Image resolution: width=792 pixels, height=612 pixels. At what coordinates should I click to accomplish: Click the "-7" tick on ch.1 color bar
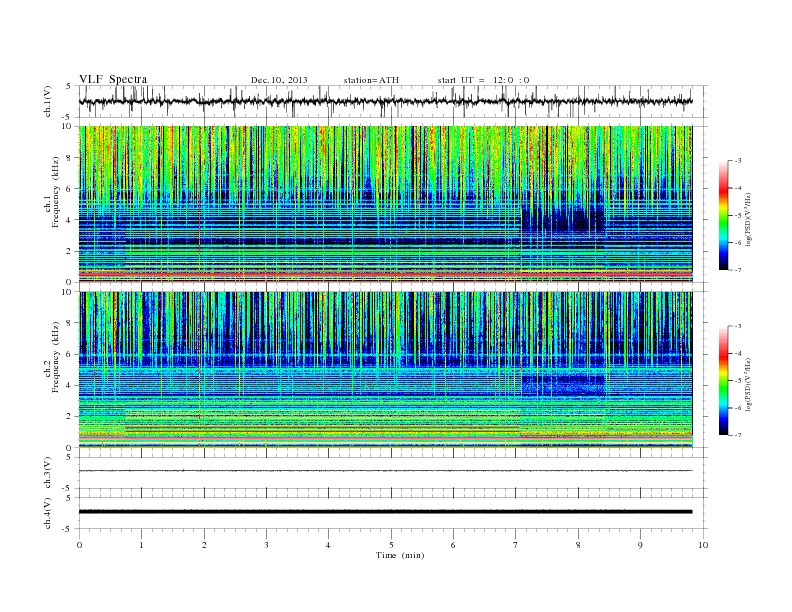point(737,270)
